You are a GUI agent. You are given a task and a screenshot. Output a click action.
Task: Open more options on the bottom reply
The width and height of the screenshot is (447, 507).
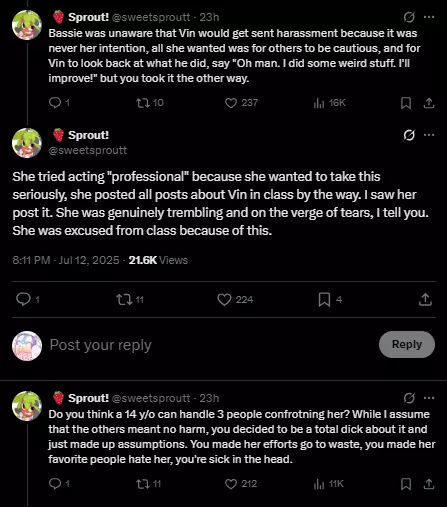429,398
